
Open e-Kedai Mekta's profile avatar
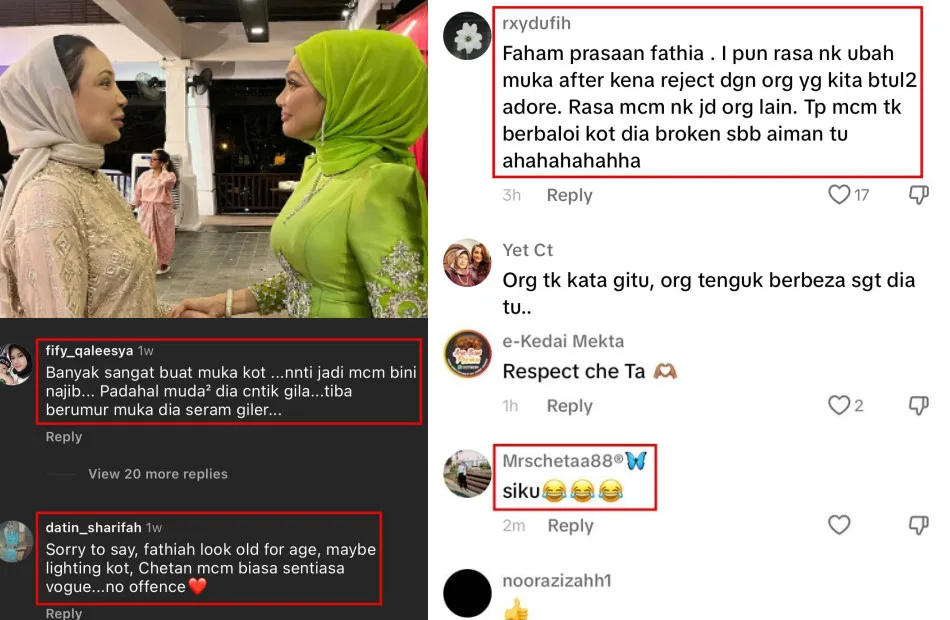(467, 353)
